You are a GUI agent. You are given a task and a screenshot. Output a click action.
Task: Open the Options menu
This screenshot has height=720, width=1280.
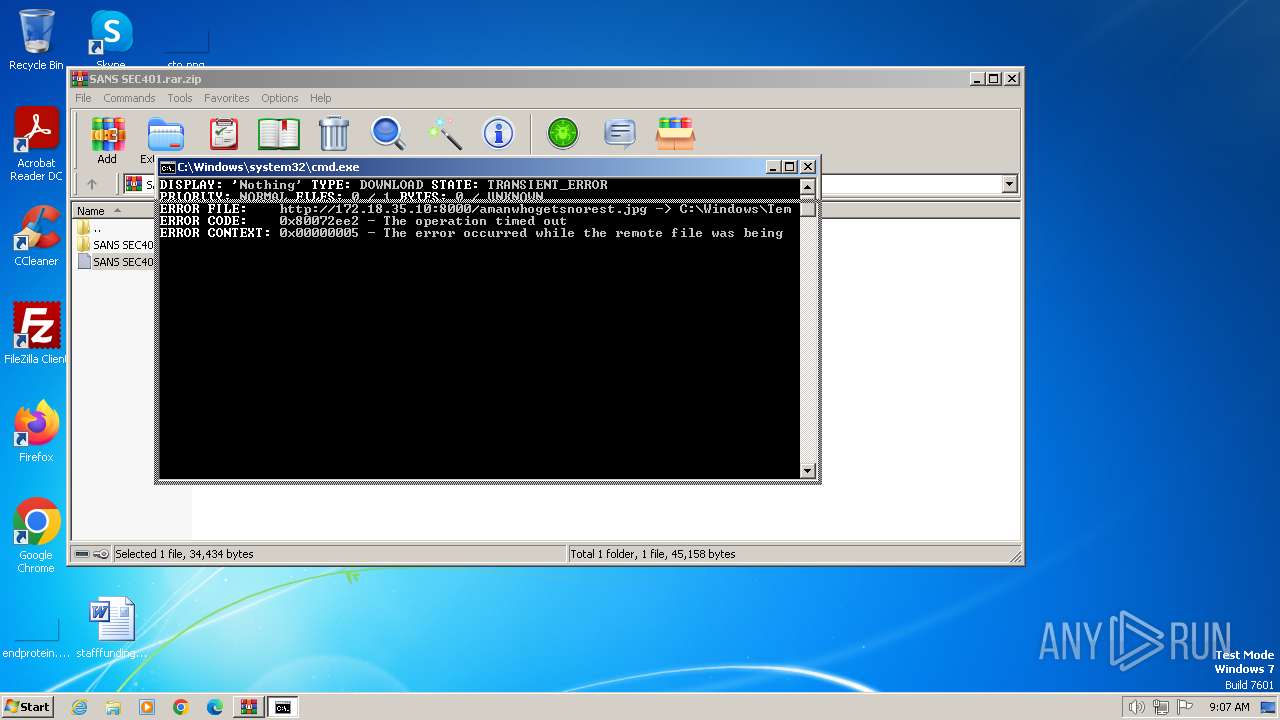280,98
